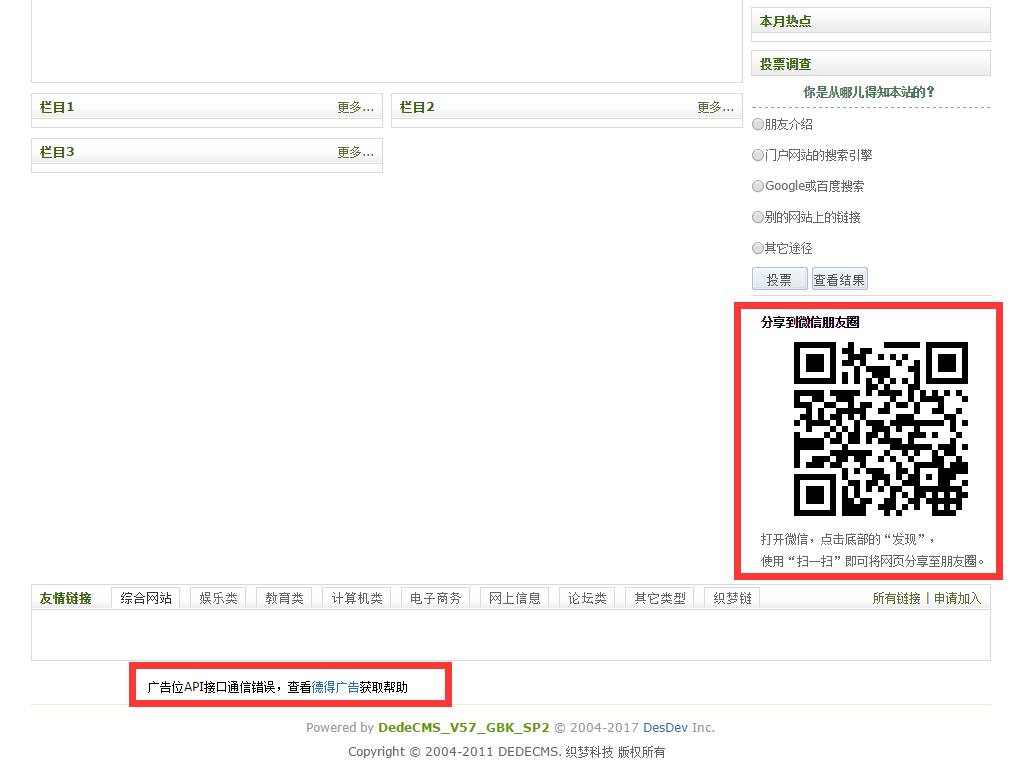The height and width of the screenshot is (772, 1011).
Task: Open the 栏目3 section title
Action: tap(57, 152)
